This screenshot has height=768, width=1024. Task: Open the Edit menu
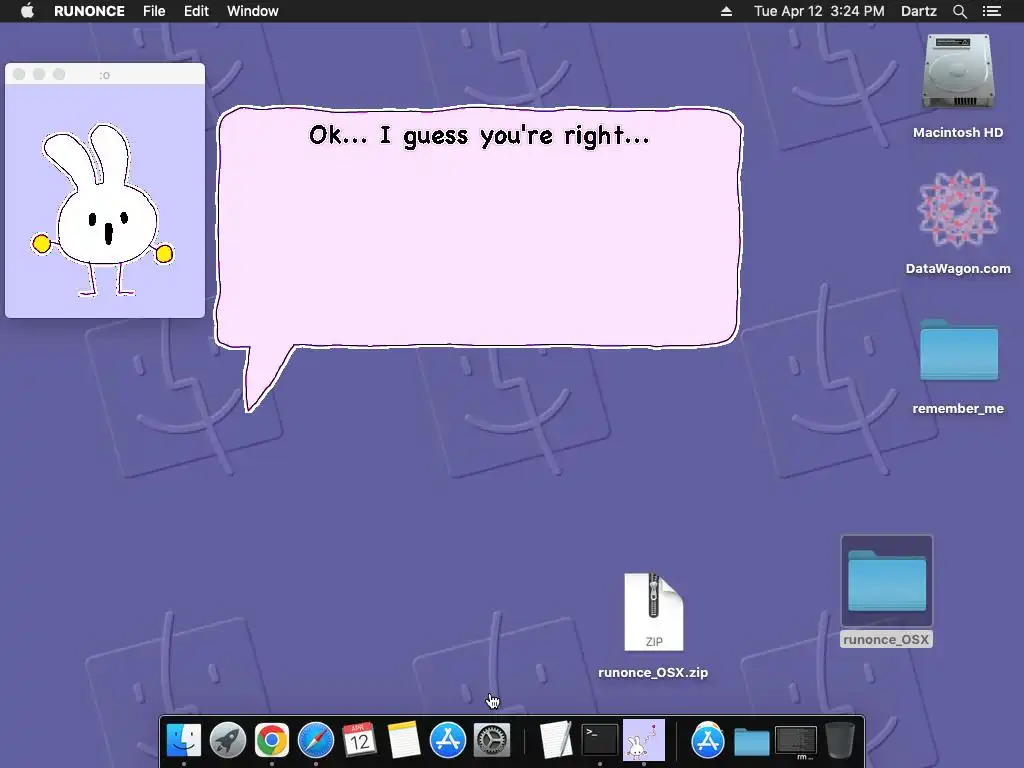click(196, 11)
